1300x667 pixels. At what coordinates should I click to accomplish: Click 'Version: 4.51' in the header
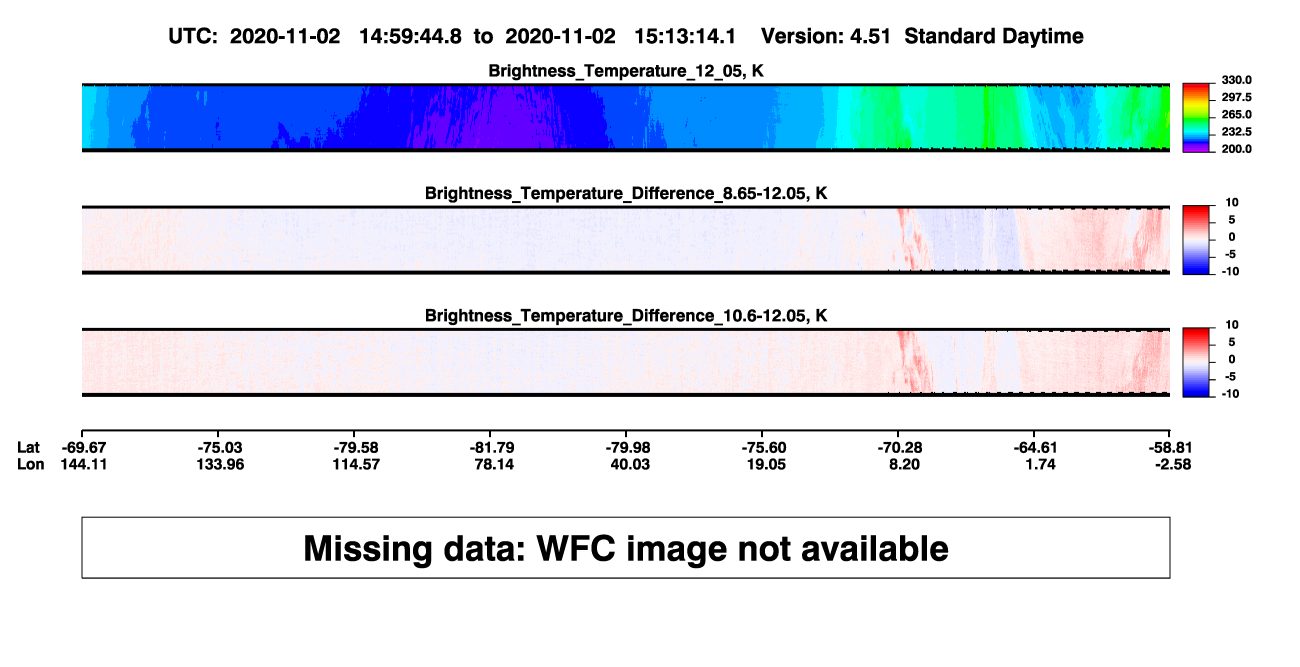pos(828,36)
